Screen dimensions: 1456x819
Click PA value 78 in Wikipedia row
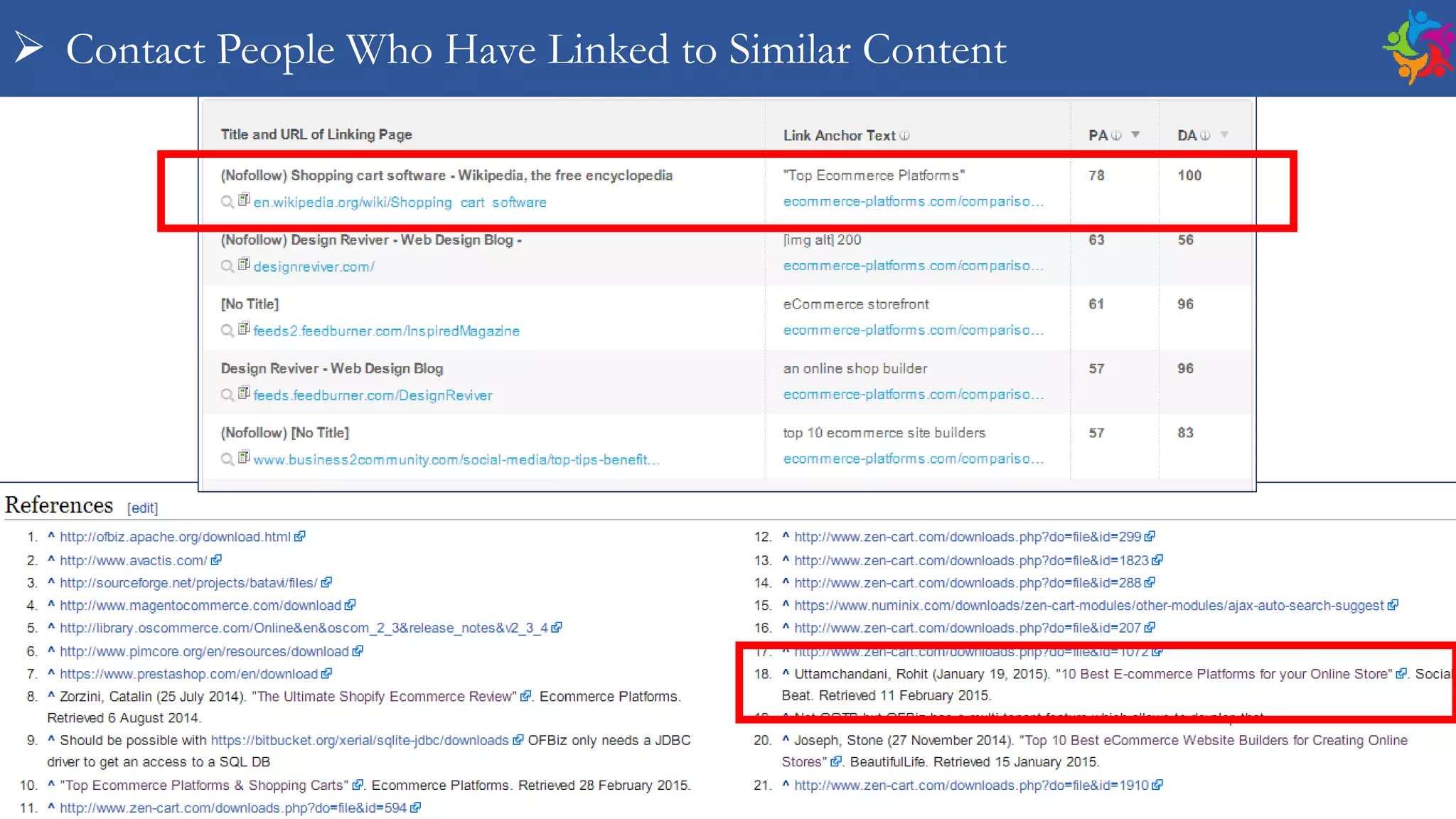point(1097,176)
